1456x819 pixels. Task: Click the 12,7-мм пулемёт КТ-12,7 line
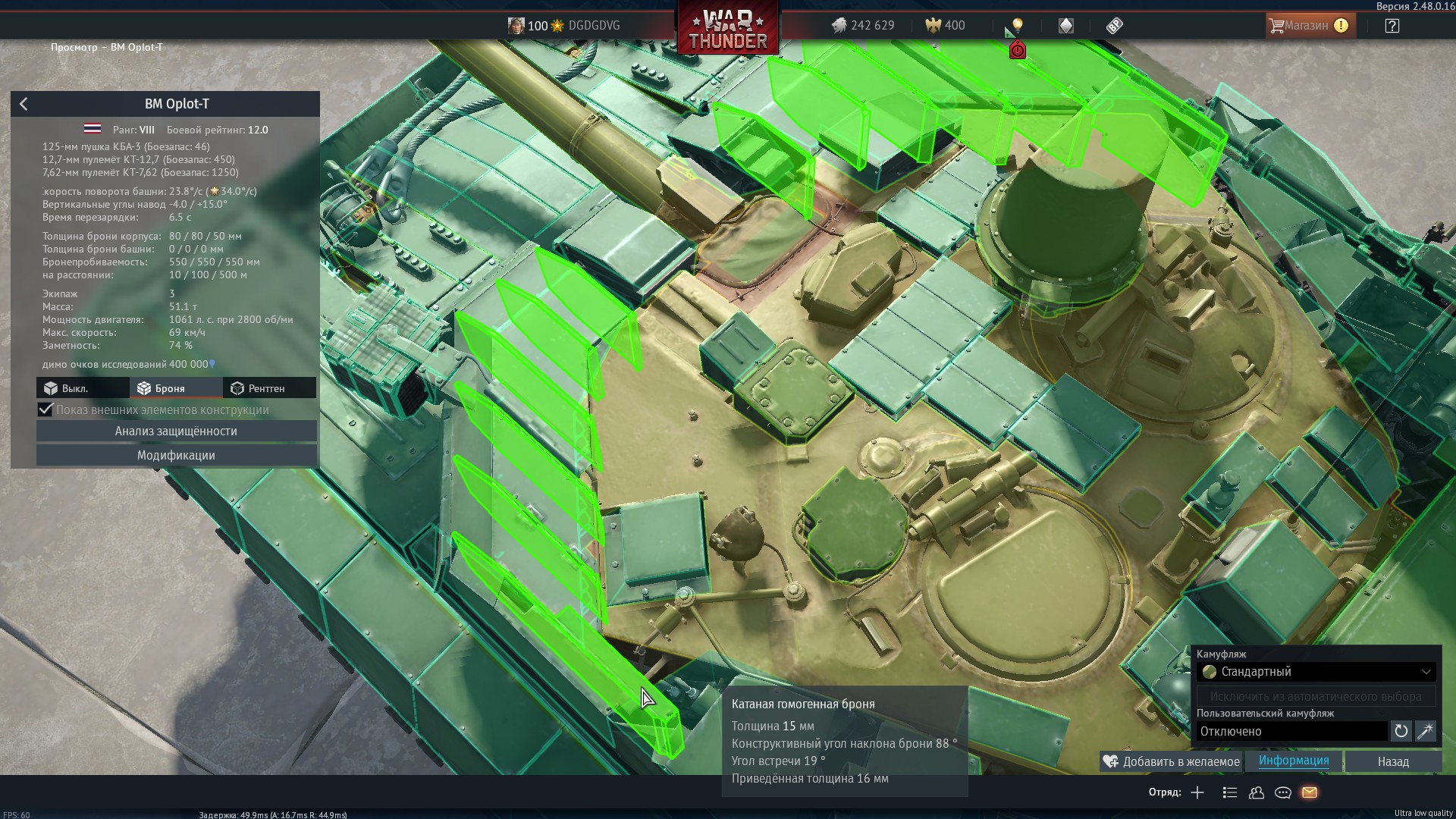(x=139, y=159)
